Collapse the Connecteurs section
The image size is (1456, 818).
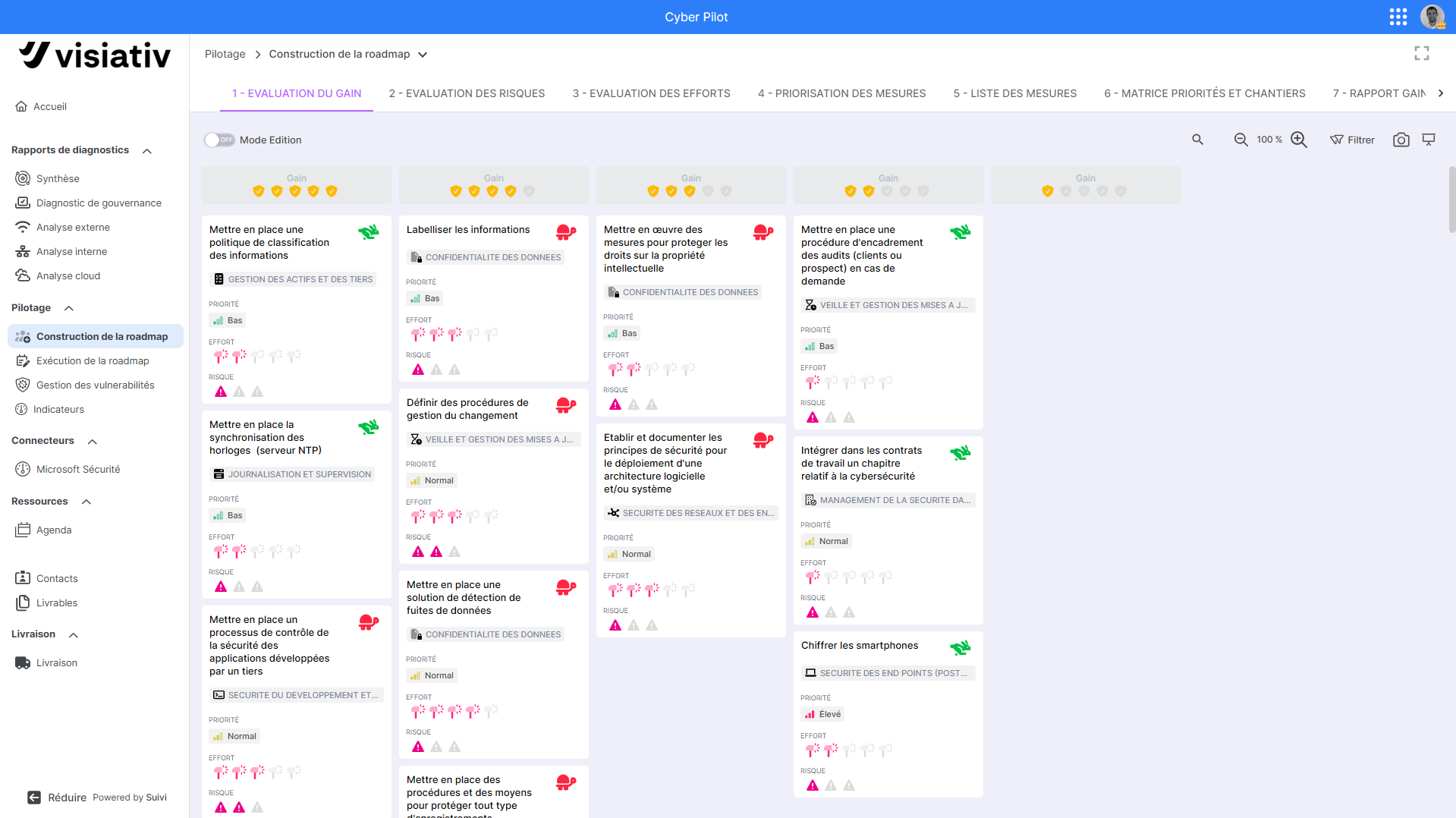point(93,441)
